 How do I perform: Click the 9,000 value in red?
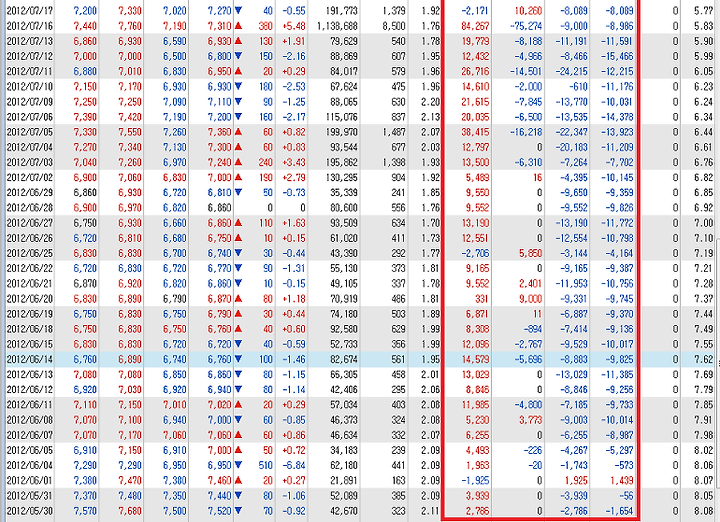click(530, 298)
